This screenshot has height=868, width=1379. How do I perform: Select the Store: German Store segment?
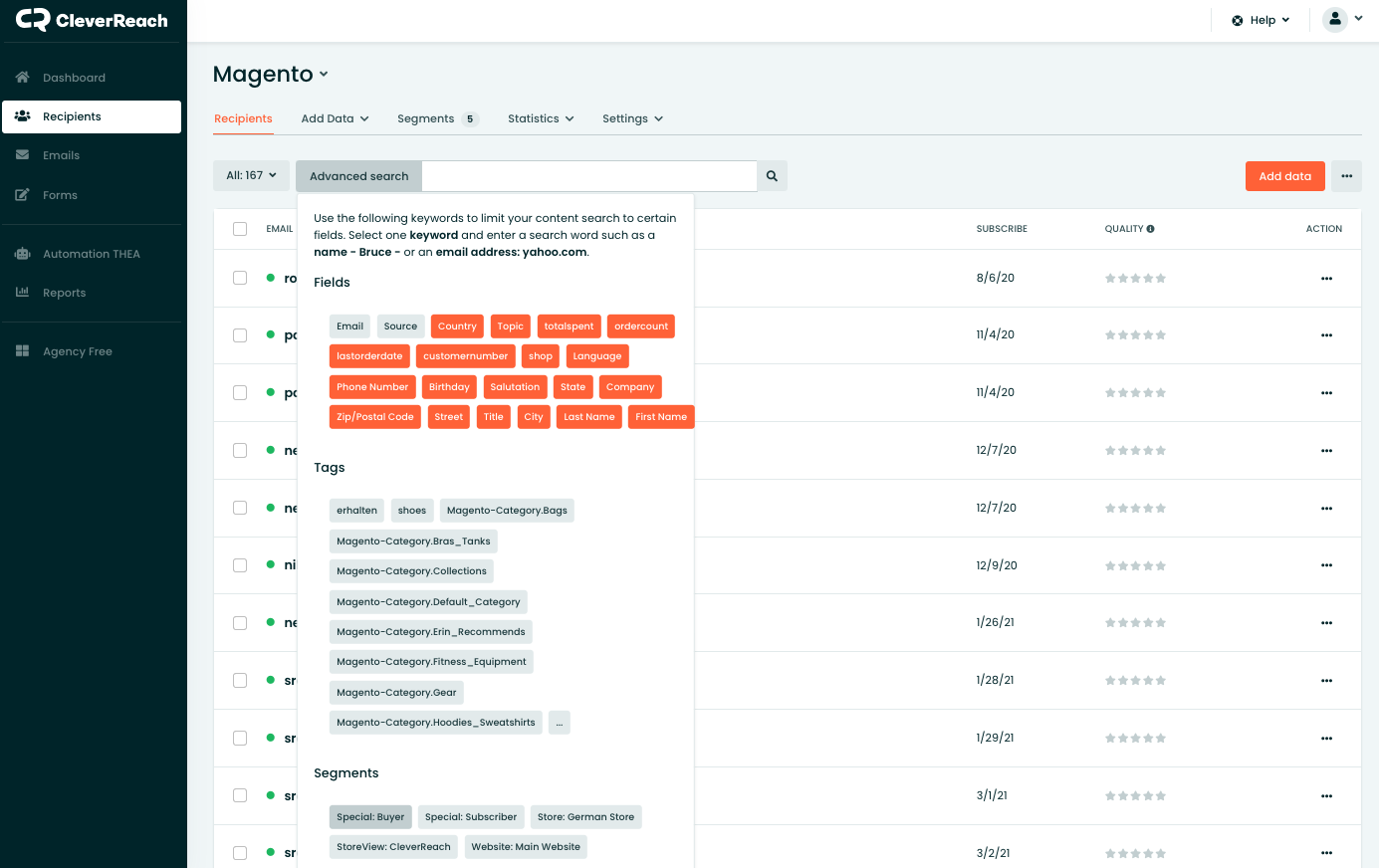click(585, 817)
